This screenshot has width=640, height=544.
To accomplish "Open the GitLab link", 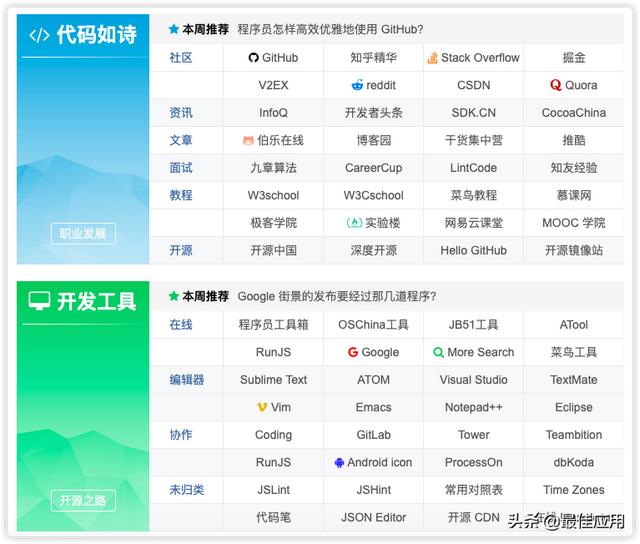I will [x=373, y=435].
